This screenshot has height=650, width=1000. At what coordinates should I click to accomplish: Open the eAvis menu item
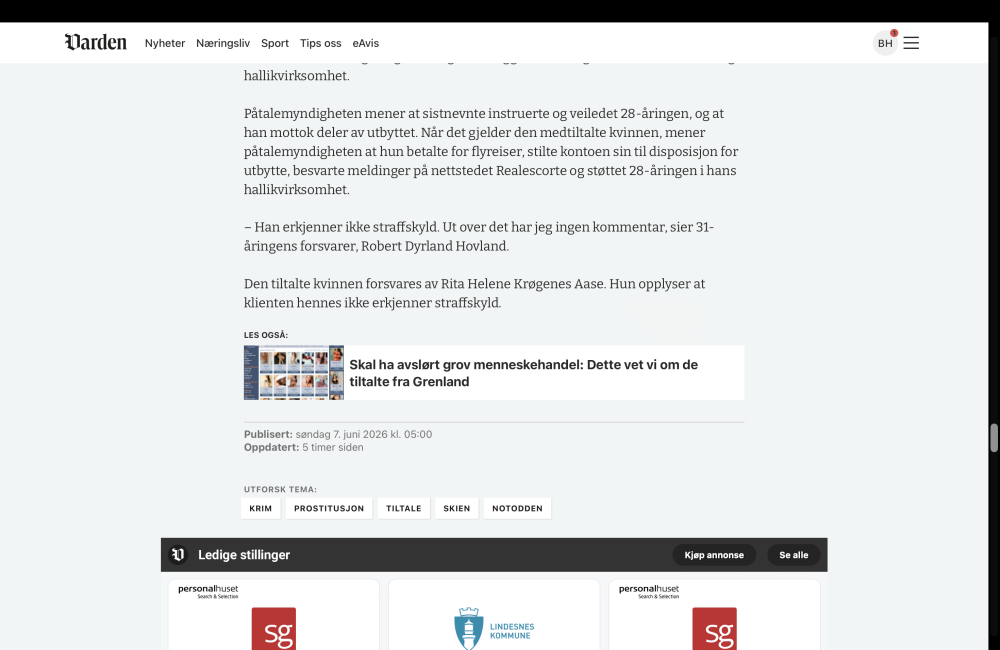pos(365,43)
